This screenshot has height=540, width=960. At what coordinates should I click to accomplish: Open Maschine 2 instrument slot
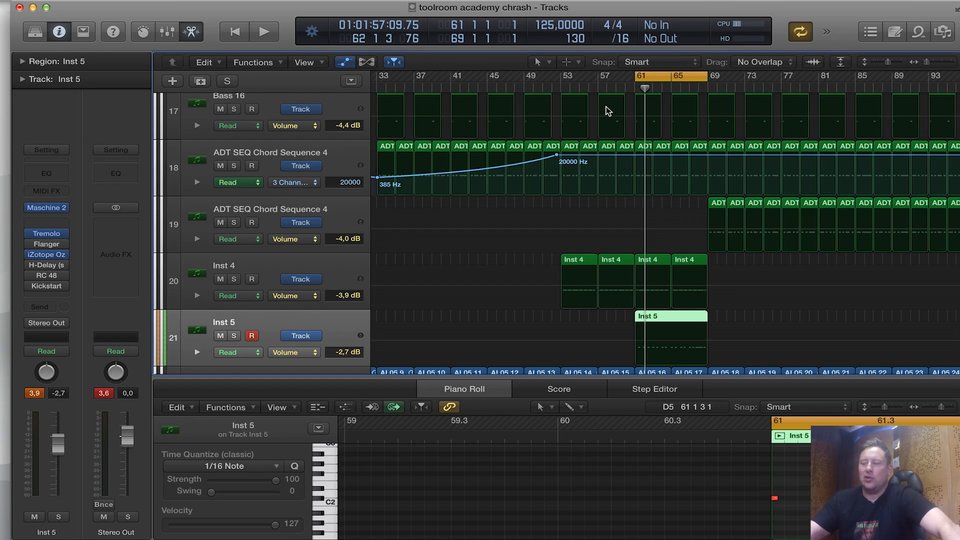point(47,208)
